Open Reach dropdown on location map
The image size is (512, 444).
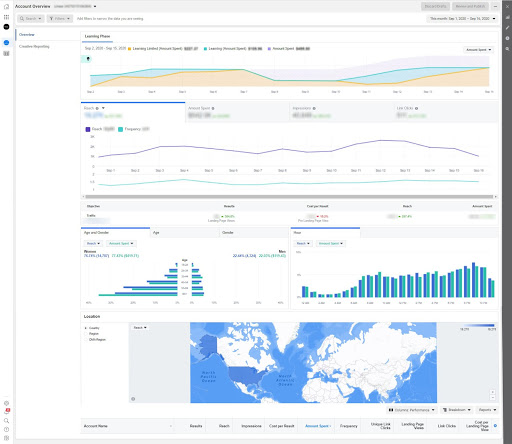(x=140, y=328)
